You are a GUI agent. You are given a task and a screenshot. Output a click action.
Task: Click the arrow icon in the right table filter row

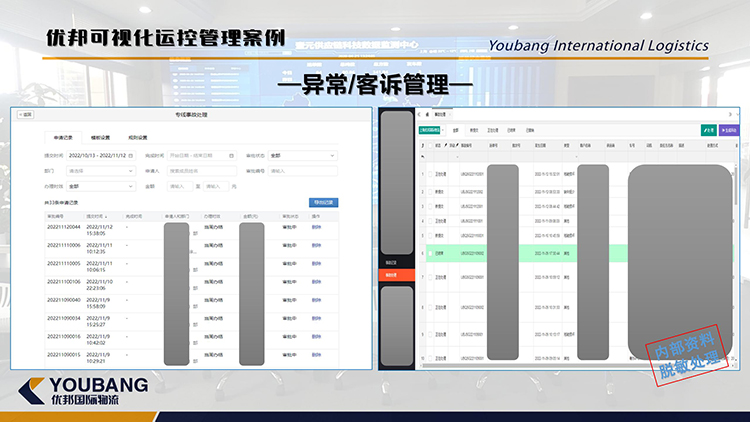422,156
